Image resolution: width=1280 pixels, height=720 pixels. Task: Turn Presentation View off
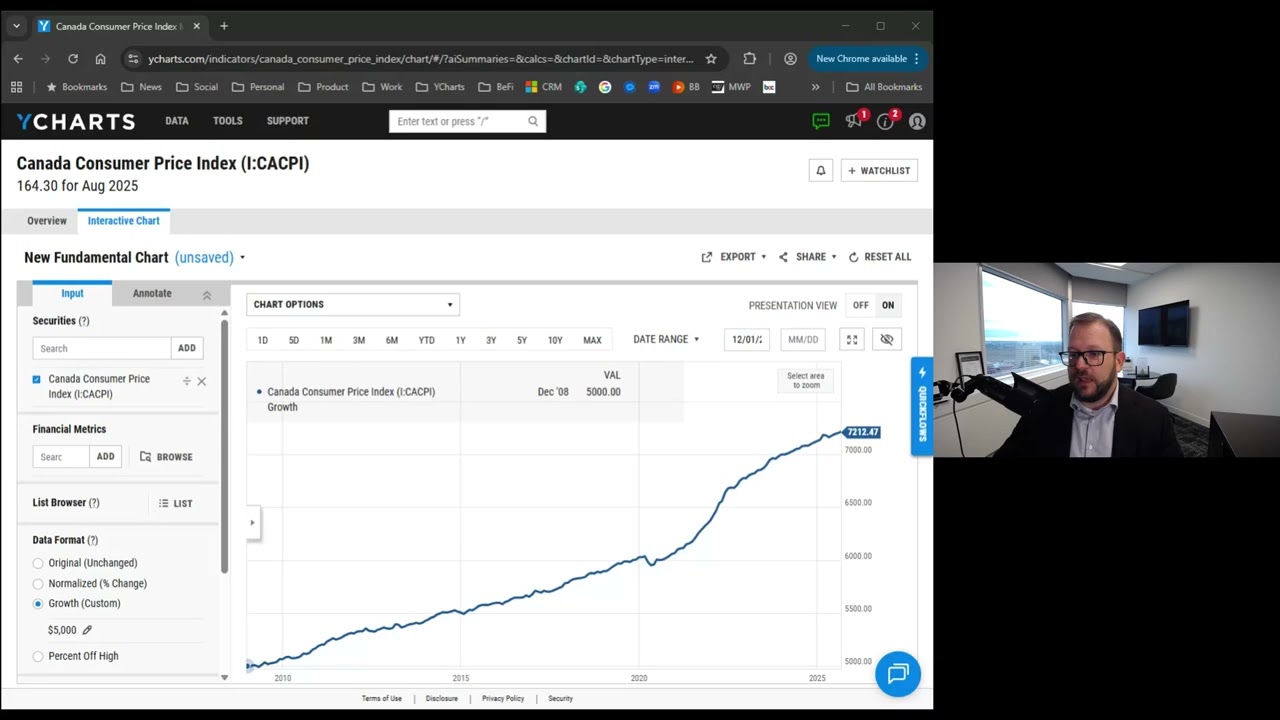(860, 305)
